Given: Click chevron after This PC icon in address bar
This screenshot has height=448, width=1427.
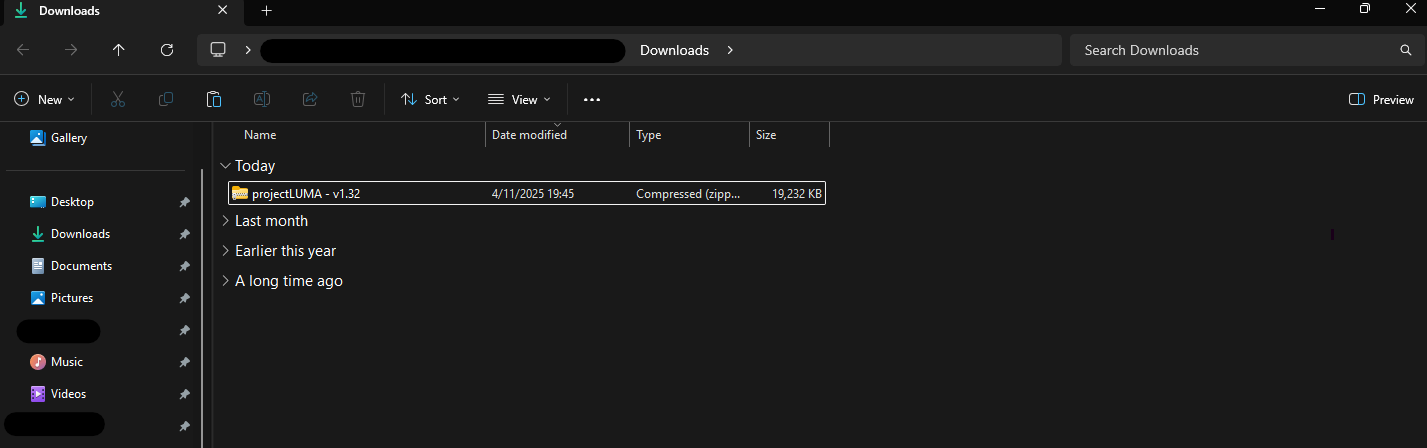Looking at the screenshot, I should (247, 50).
